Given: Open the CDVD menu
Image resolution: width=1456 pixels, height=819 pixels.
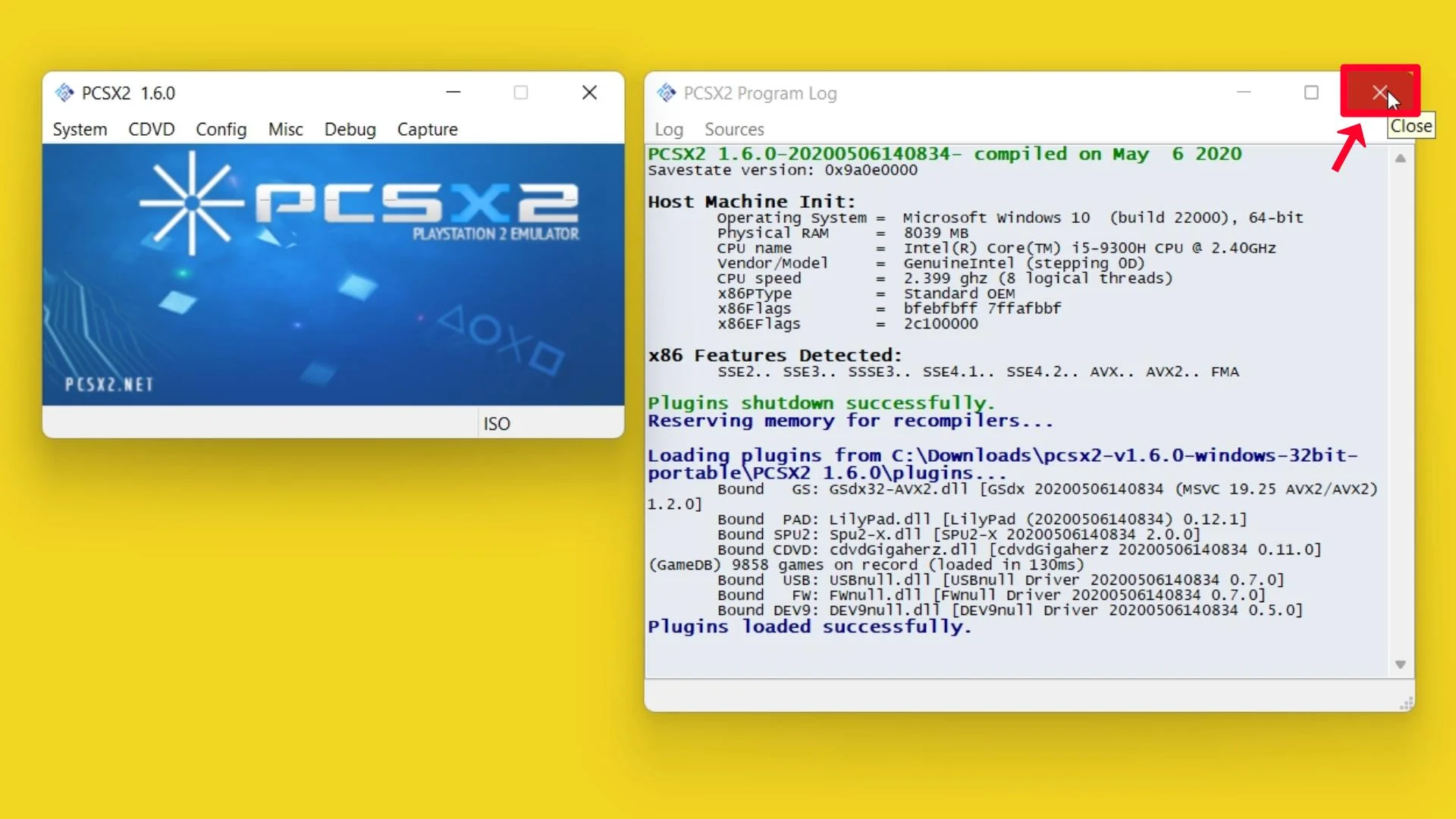Looking at the screenshot, I should click(151, 129).
